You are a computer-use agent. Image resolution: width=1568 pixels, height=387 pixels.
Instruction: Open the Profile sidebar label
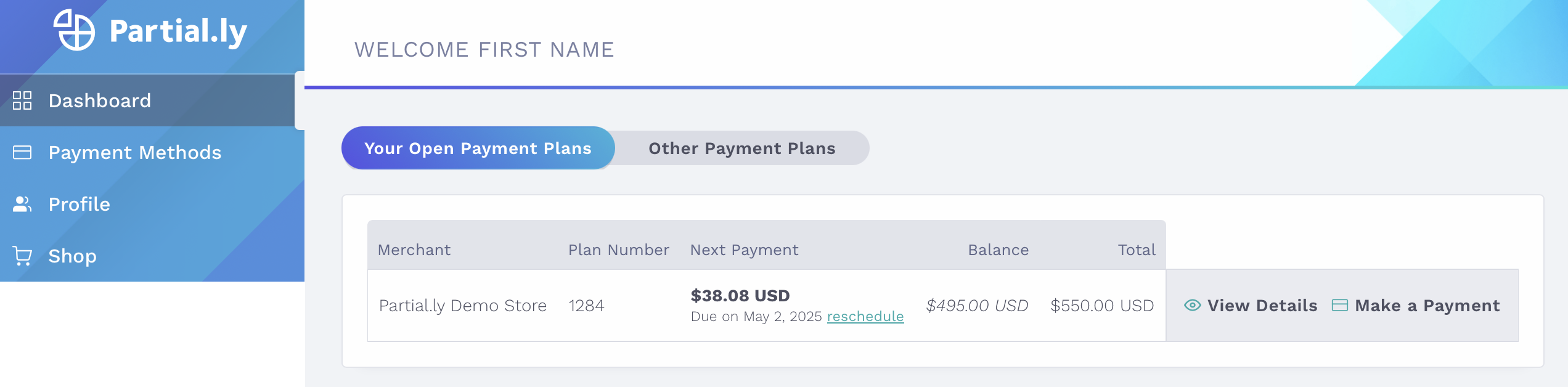coord(80,204)
